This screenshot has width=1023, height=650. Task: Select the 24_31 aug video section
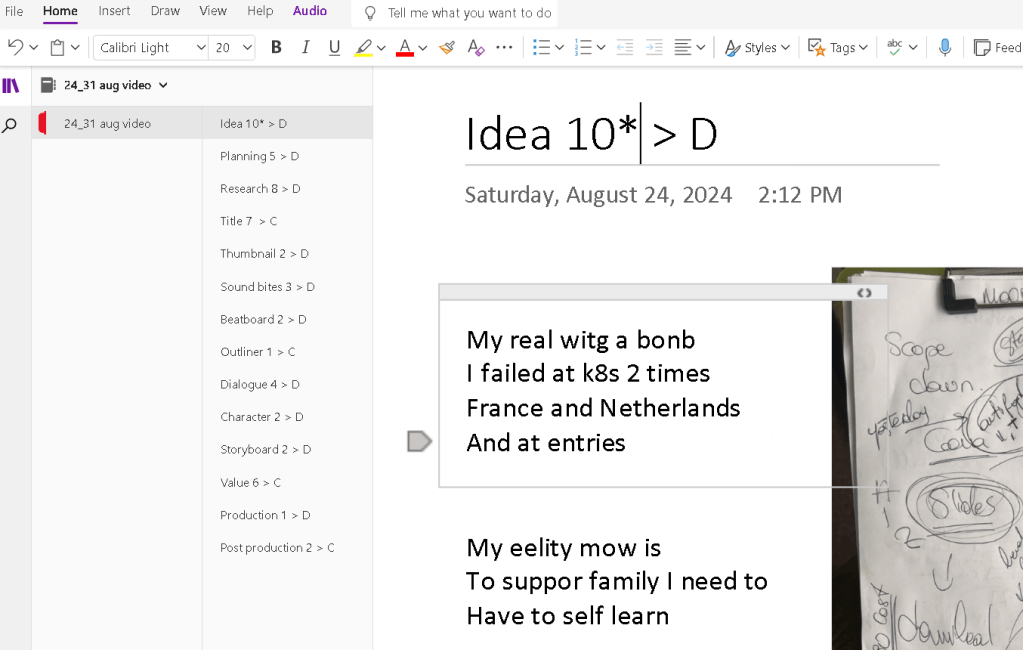coord(117,123)
